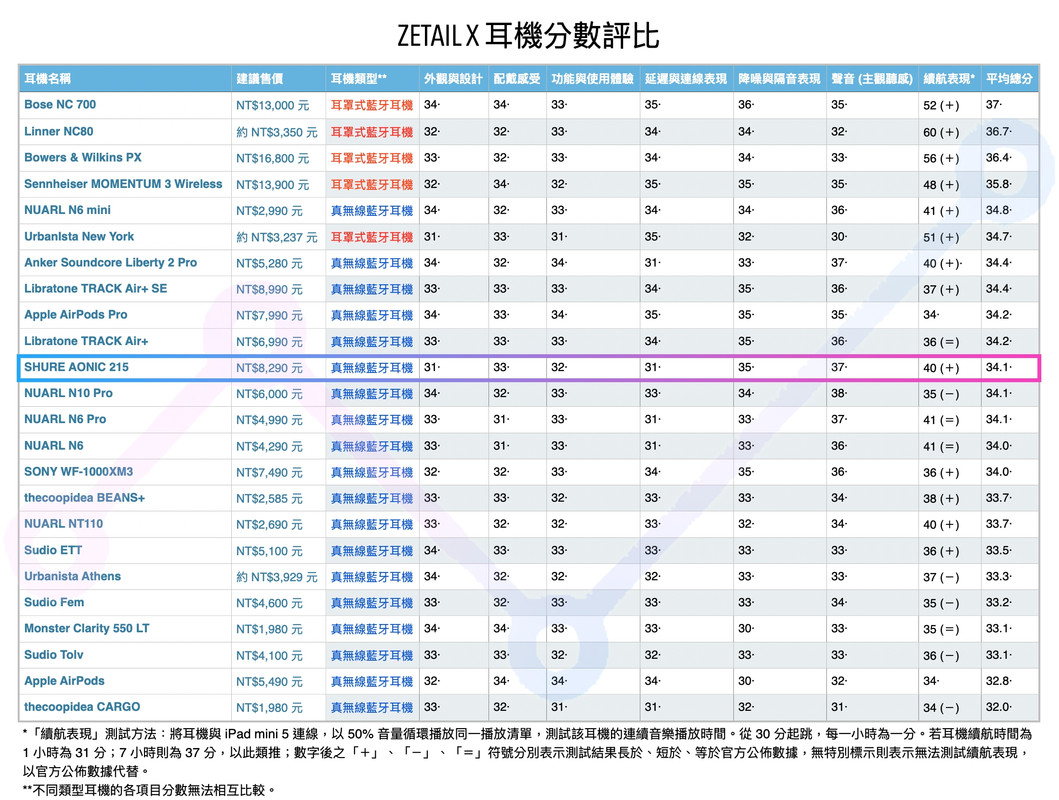The width and height of the screenshot is (1059, 800).
Task: Open Anker Soundcore Liberty 2 Pro link
Action: click(110, 262)
